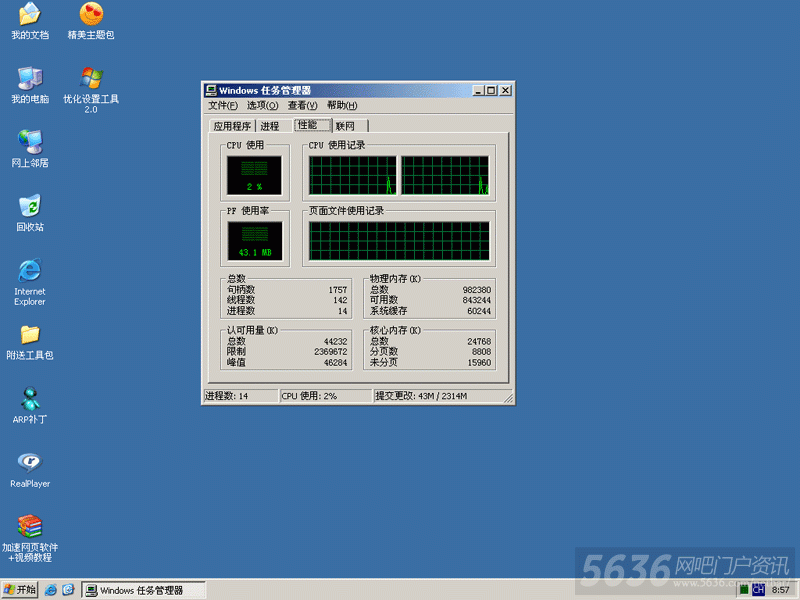Select the RealPlayer desktop icon
The width and height of the screenshot is (800, 600).
coord(30,470)
